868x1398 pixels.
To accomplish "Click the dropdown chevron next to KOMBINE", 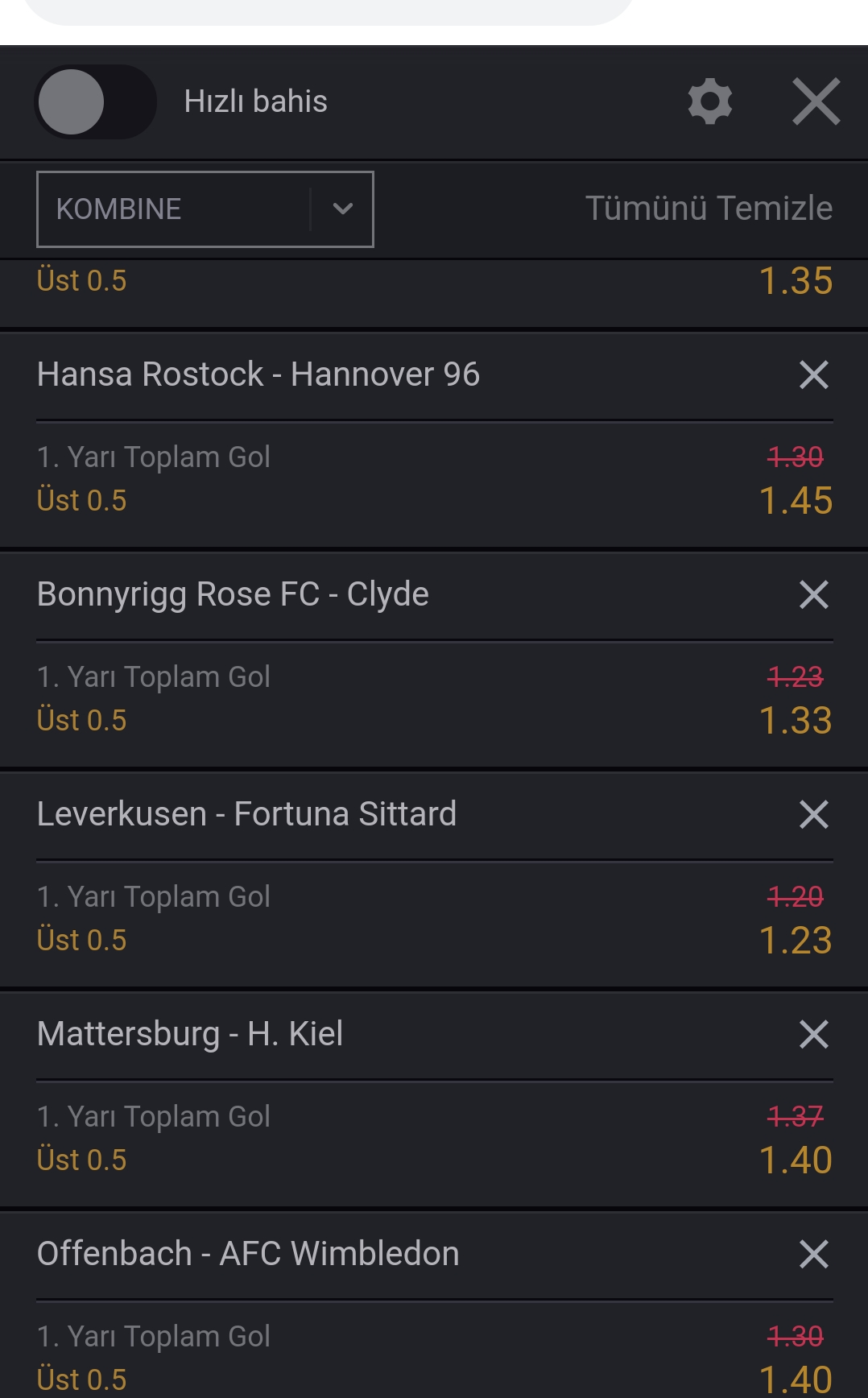I will point(343,209).
